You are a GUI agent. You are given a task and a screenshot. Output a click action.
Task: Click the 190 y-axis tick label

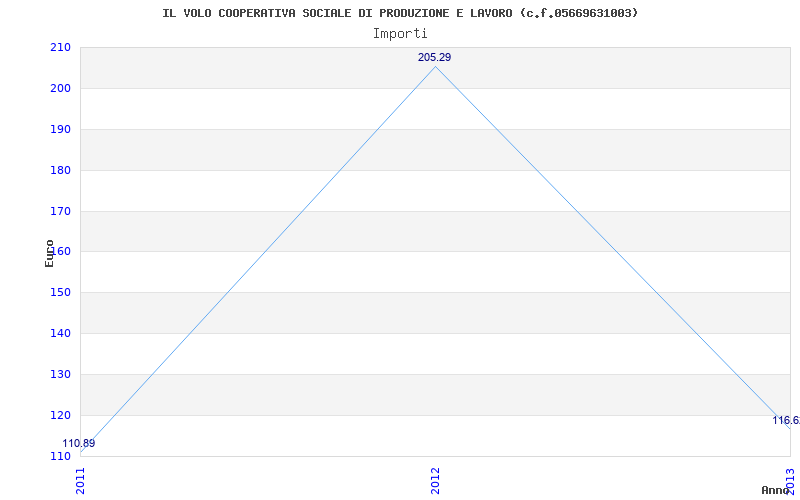pos(60,129)
